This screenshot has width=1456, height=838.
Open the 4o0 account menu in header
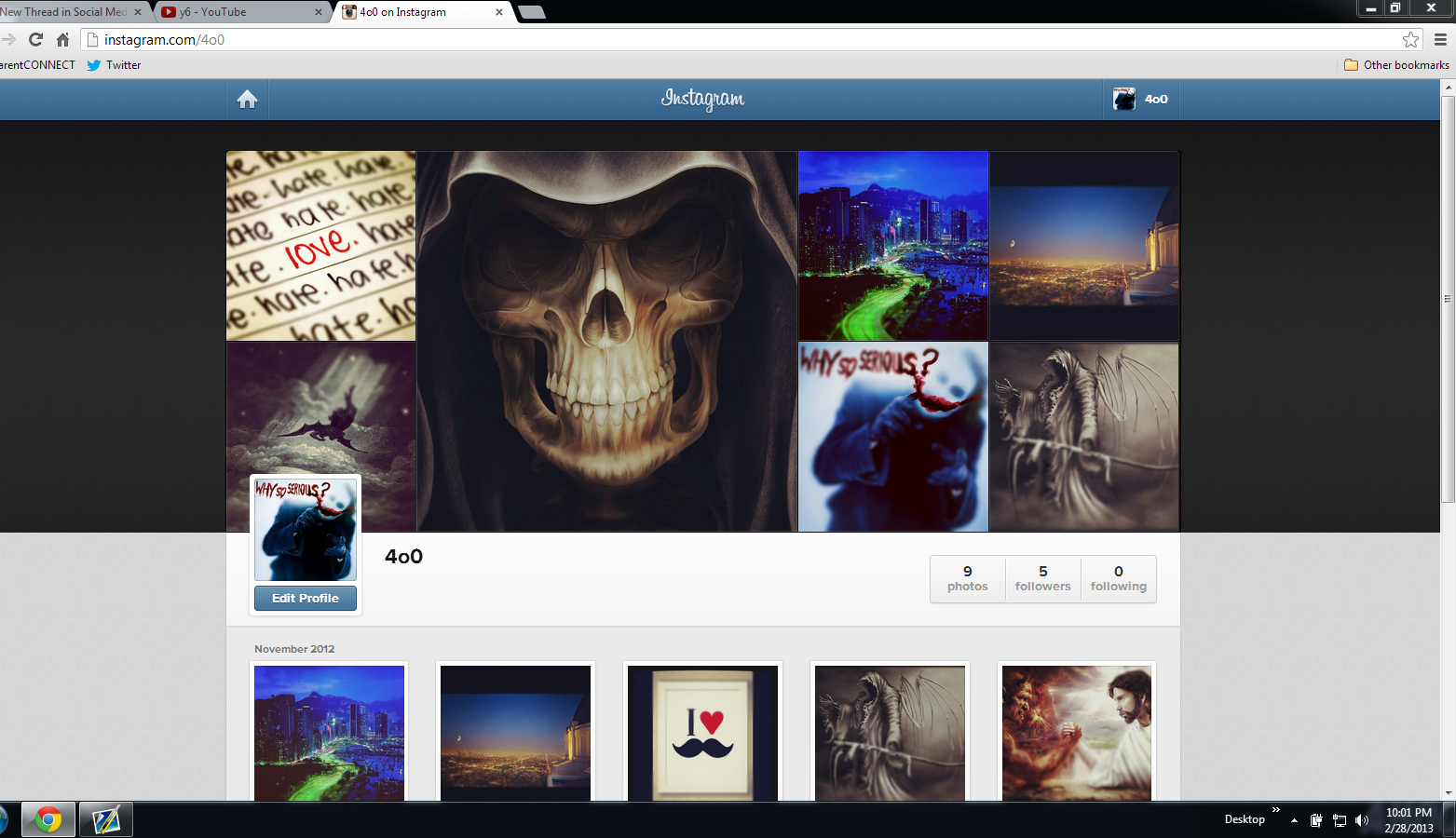(x=1141, y=100)
